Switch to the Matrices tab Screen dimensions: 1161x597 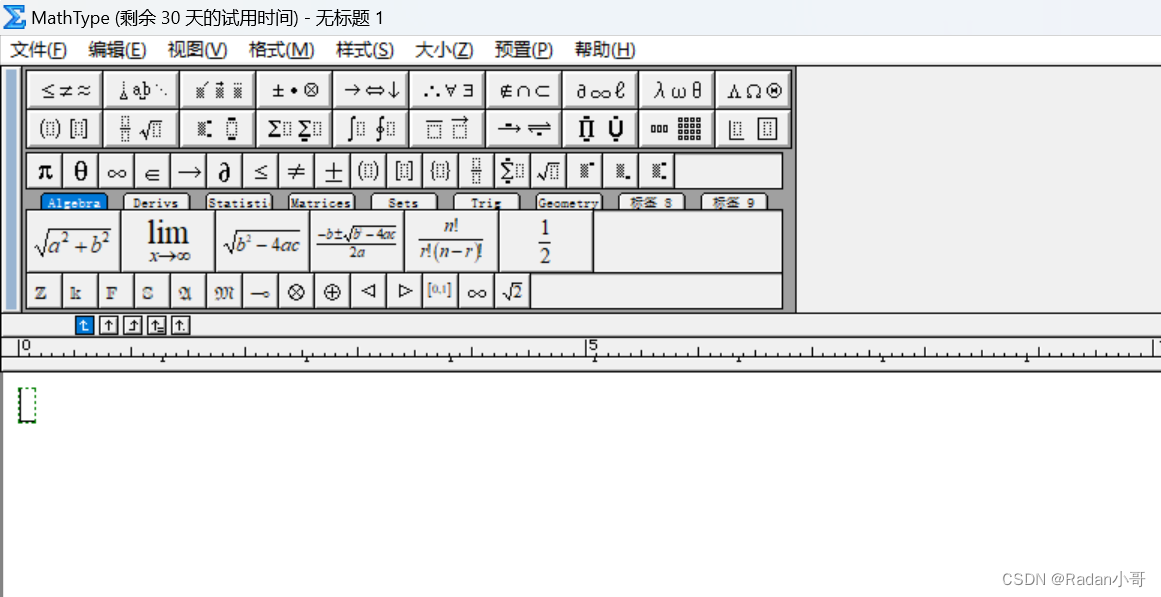[x=321, y=202]
